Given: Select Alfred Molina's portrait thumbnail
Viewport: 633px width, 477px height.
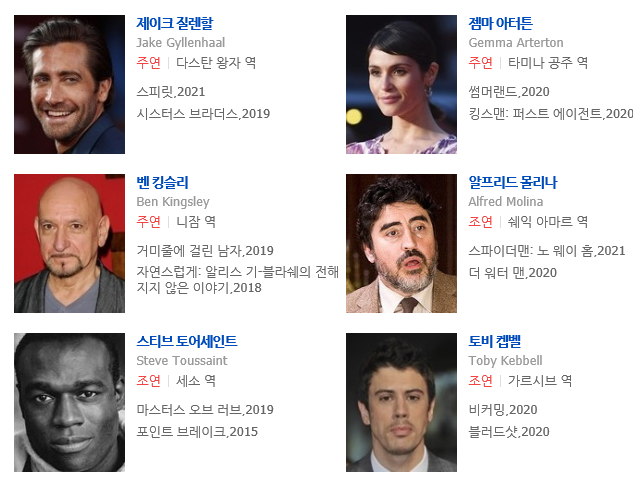Looking at the screenshot, I should click(x=401, y=243).
